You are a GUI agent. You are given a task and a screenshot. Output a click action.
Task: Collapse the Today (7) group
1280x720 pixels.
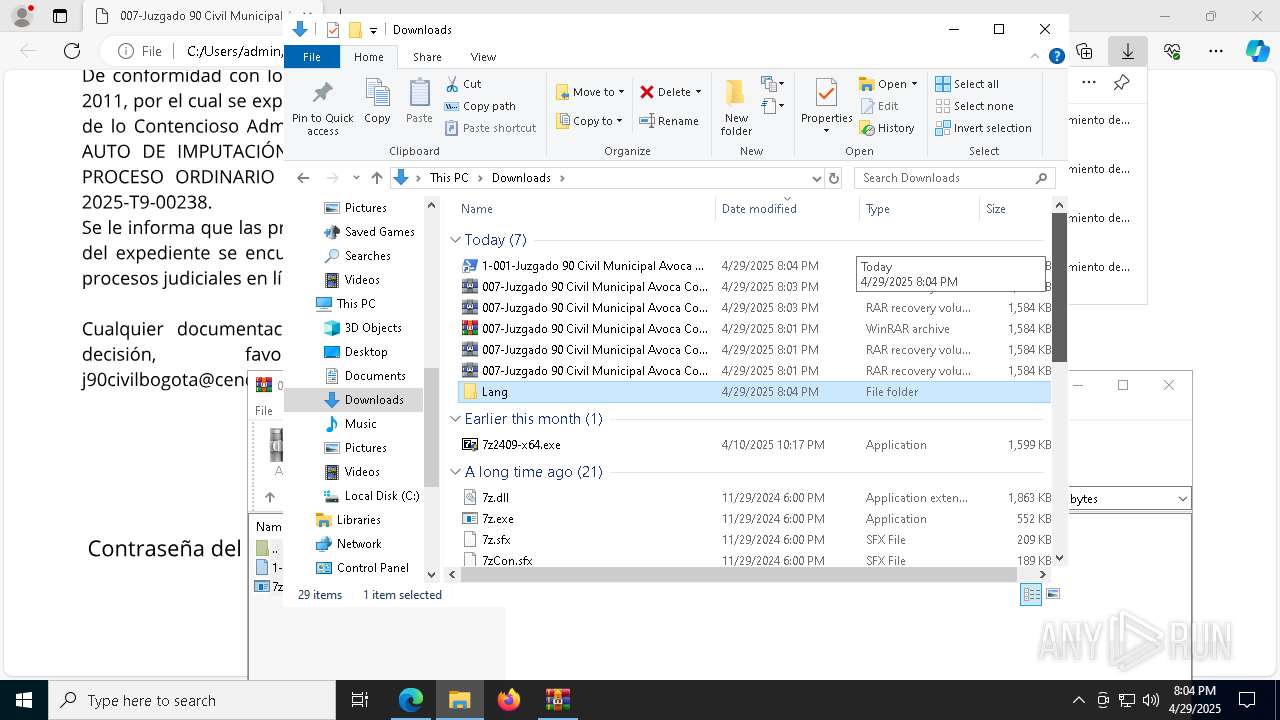(455, 240)
